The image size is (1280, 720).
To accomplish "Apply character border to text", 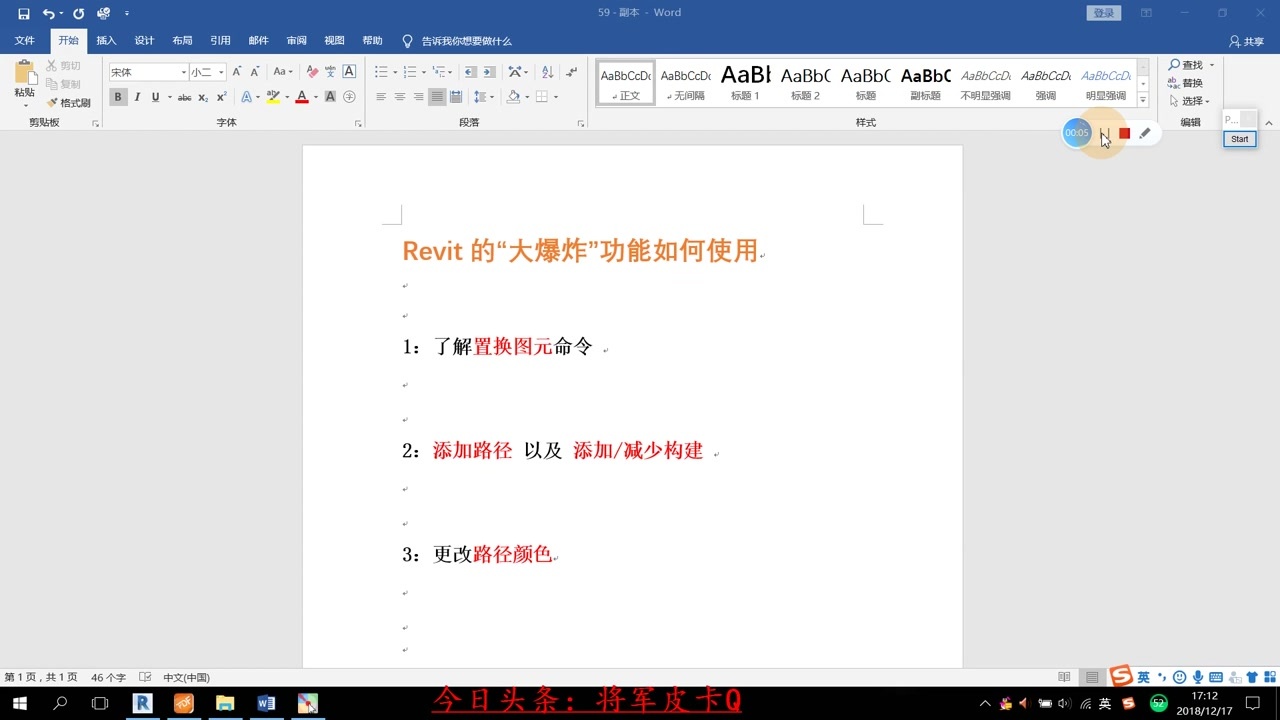I will coord(349,72).
